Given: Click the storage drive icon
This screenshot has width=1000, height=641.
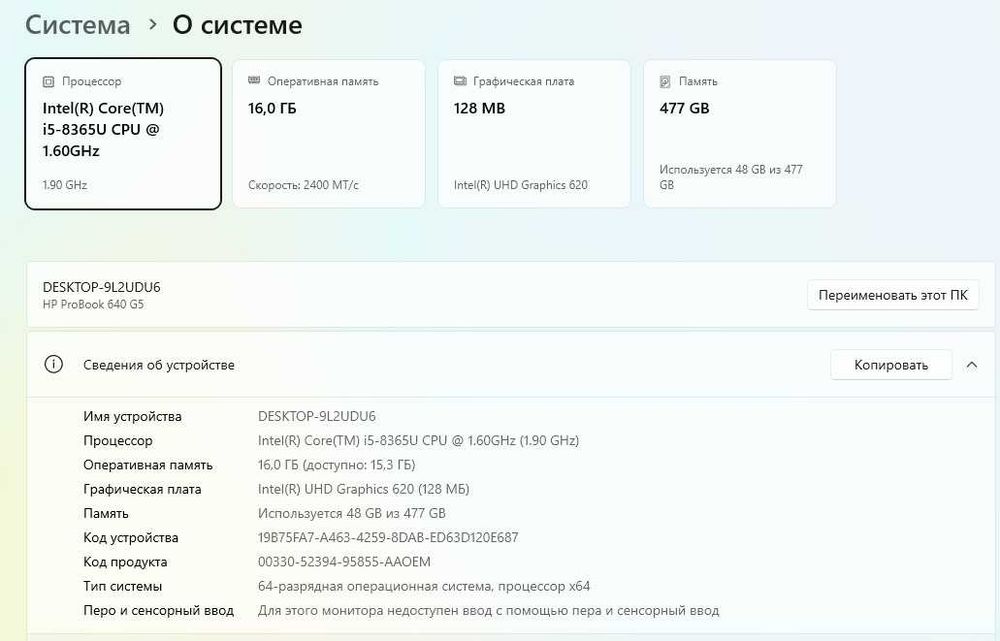Looking at the screenshot, I should (665, 82).
